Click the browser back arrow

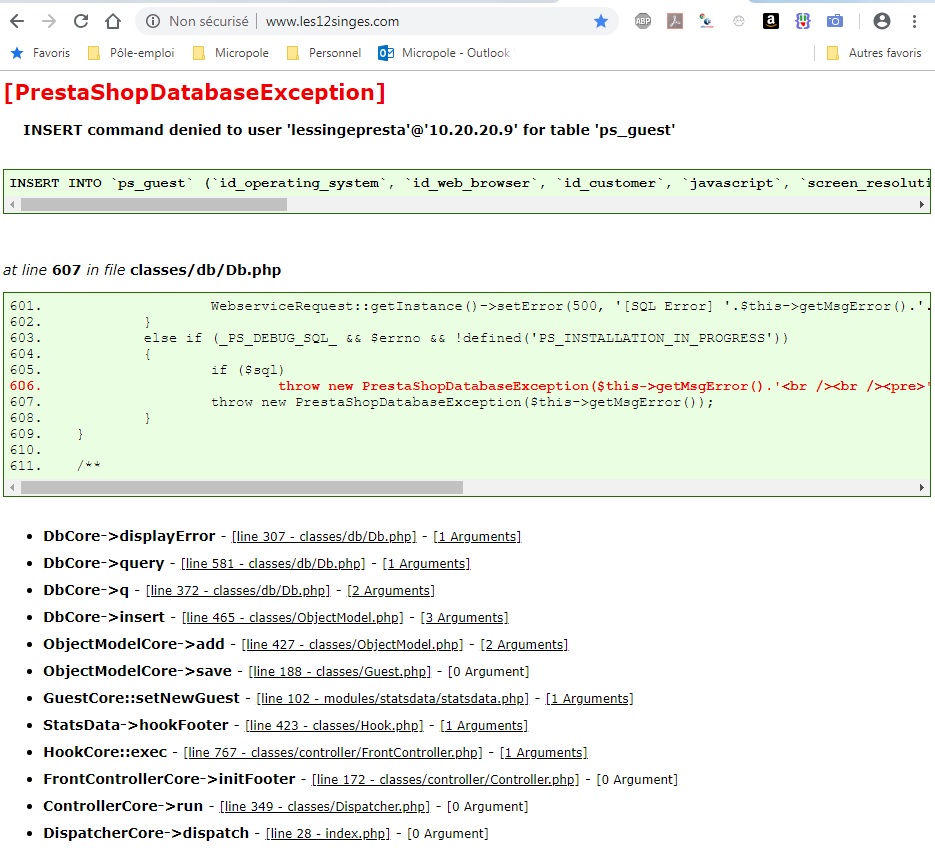[17, 21]
